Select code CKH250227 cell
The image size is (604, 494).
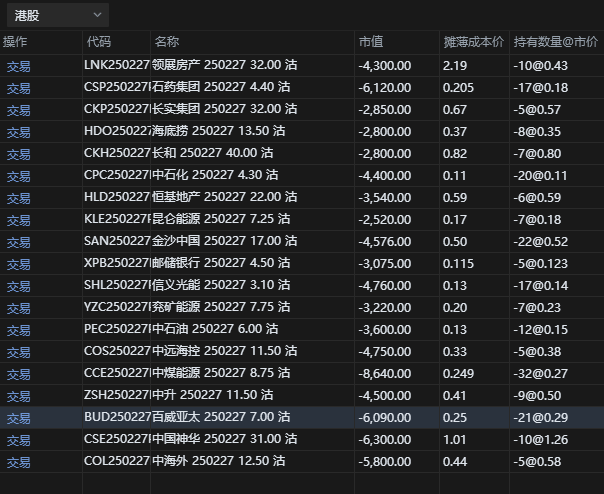pyautogui.click(x=117, y=153)
